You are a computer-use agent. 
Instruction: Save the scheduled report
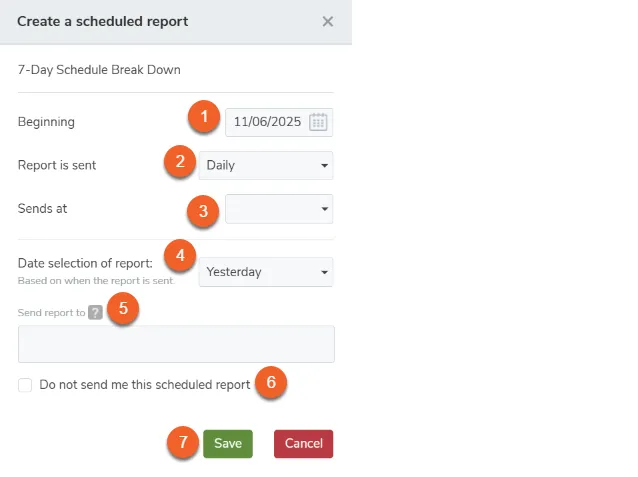[228, 444]
